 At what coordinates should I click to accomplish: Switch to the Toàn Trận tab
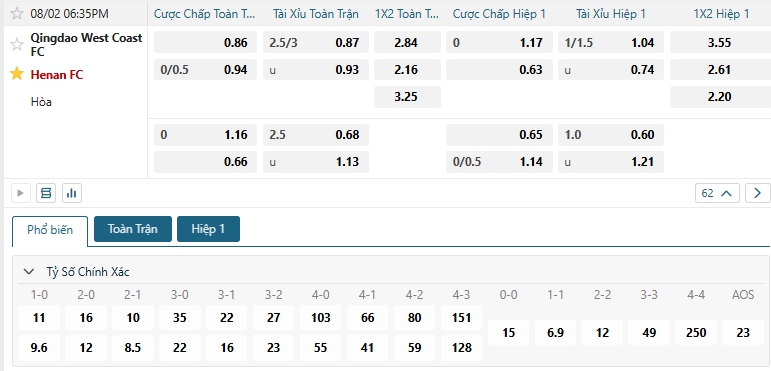133,229
